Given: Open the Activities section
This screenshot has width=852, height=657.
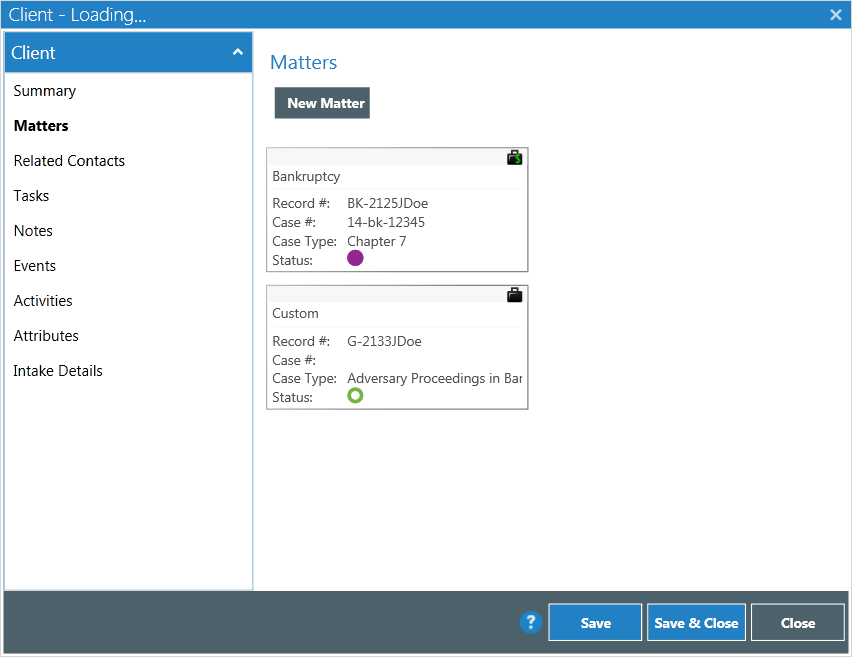Looking at the screenshot, I should [43, 300].
